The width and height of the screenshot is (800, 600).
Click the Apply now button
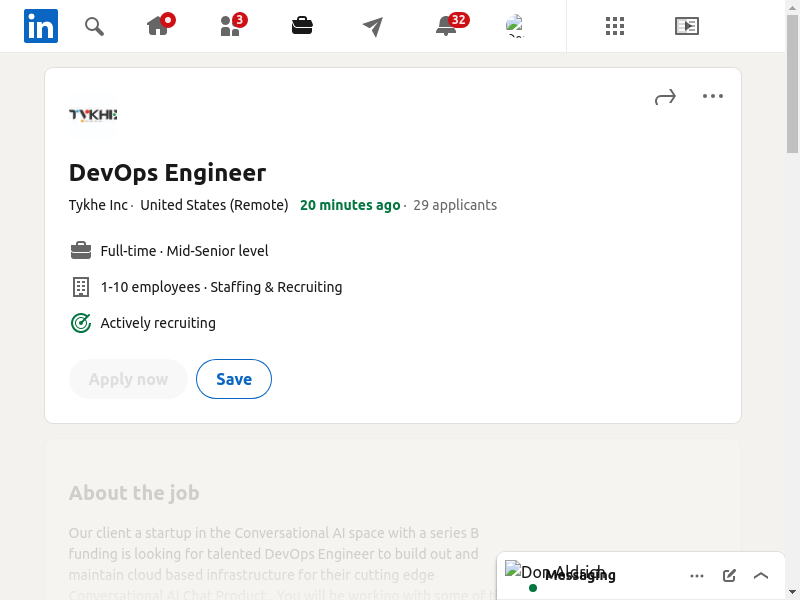click(128, 379)
